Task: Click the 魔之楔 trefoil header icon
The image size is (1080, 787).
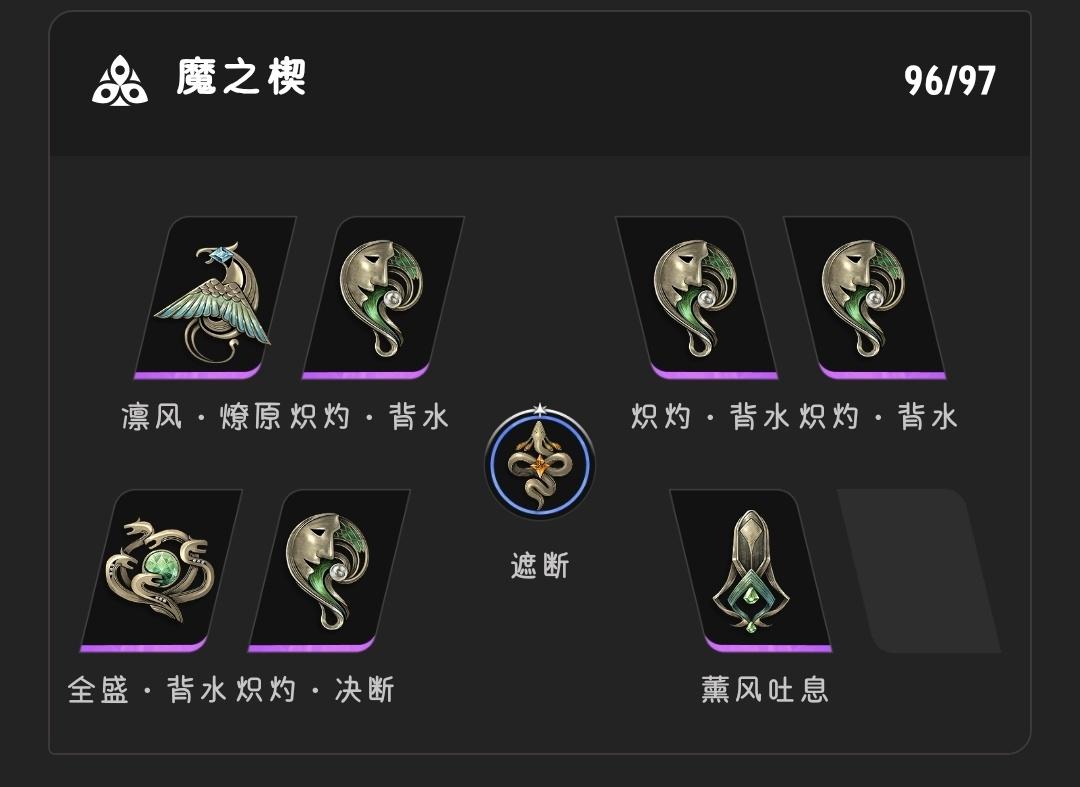Action: click(x=120, y=81)
